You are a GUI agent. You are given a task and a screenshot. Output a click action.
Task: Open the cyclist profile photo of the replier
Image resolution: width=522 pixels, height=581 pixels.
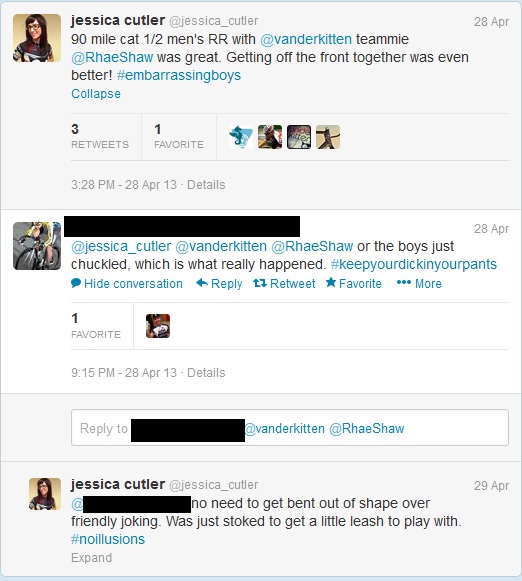pyautogui.click(x=37, y=246)
